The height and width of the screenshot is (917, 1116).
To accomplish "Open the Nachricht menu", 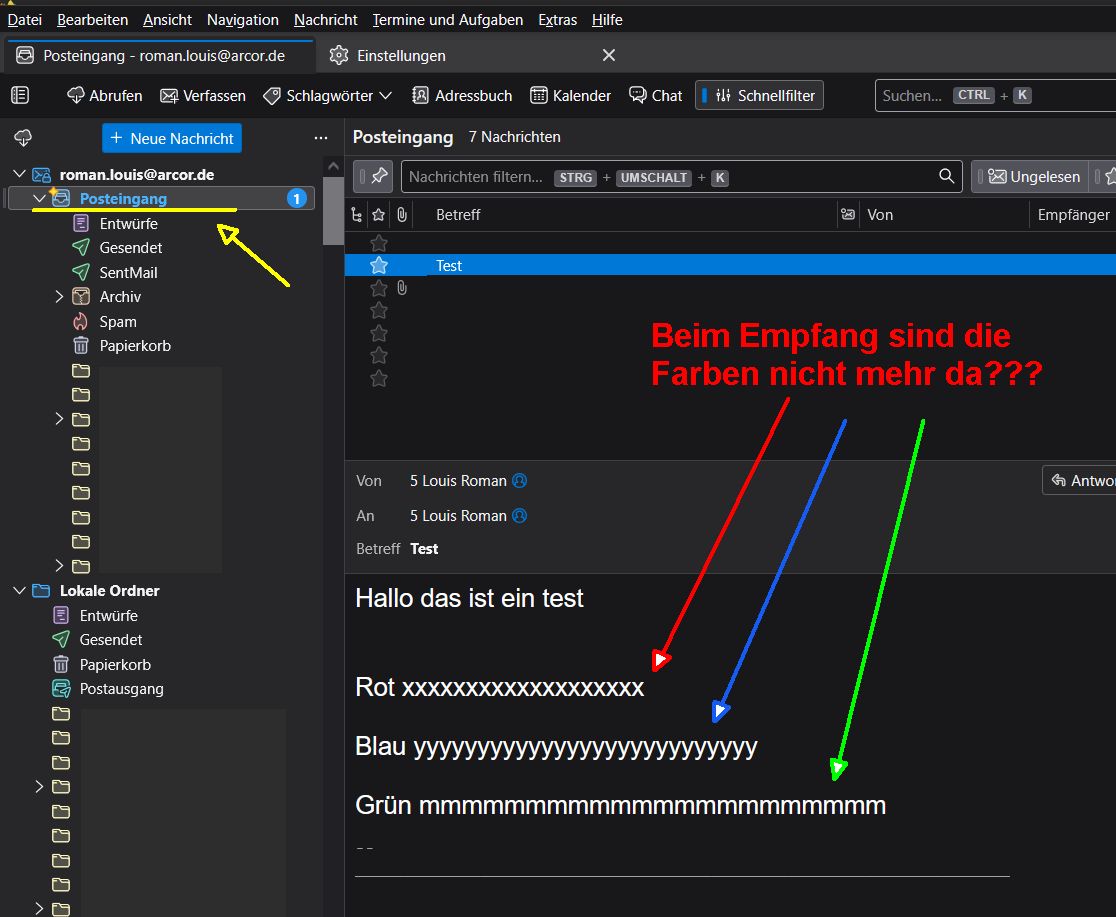I will click(x=326, y=20).
